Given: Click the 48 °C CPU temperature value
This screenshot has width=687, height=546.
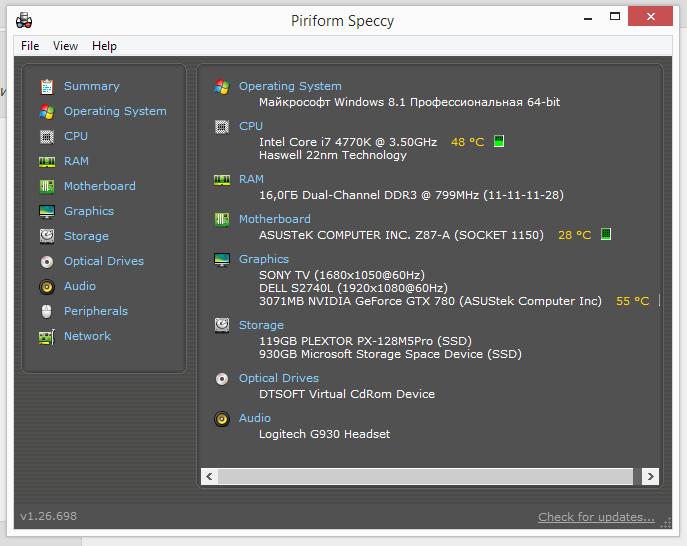Looking at the screenshot, I should (x=467, y=142).
